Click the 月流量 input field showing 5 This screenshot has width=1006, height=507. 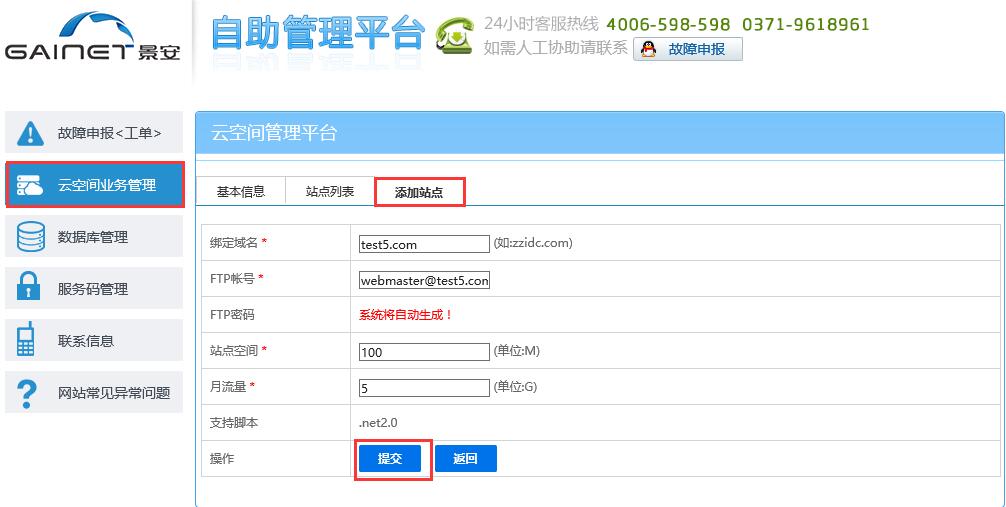click(424, 388)
